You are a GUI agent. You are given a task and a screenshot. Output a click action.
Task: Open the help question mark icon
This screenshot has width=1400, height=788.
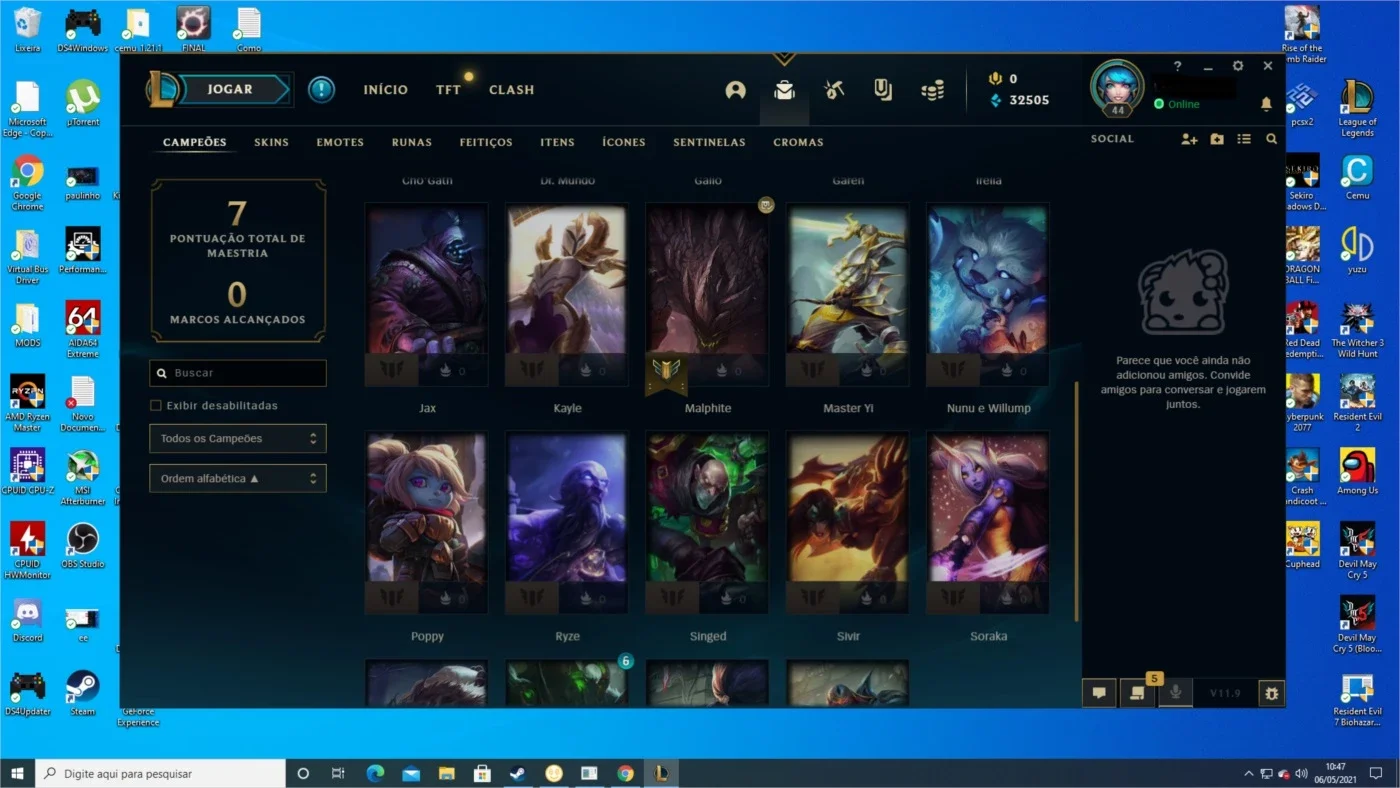(x=1178, y=66)
